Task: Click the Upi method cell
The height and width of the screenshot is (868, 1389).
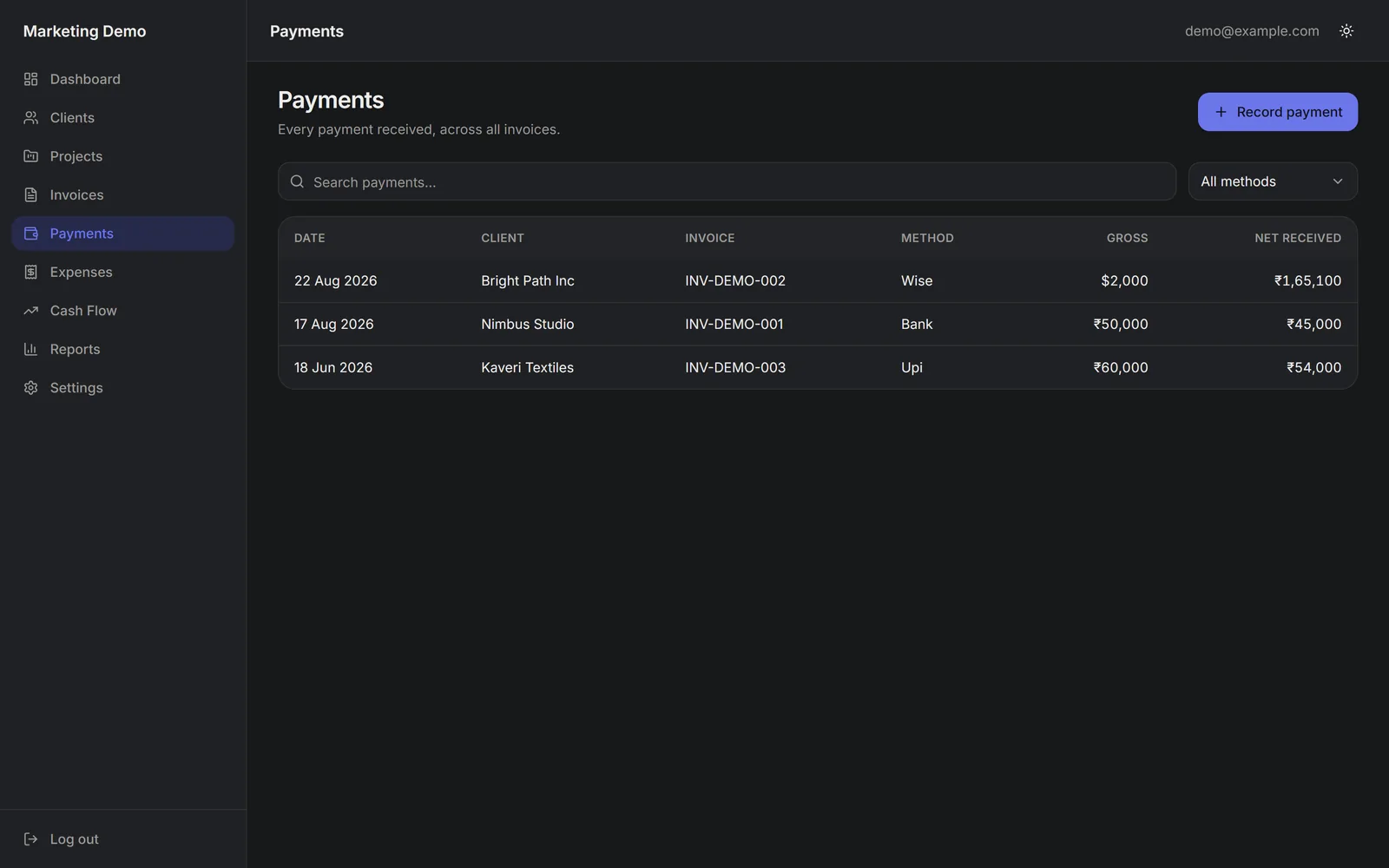Action: (912, 367)
